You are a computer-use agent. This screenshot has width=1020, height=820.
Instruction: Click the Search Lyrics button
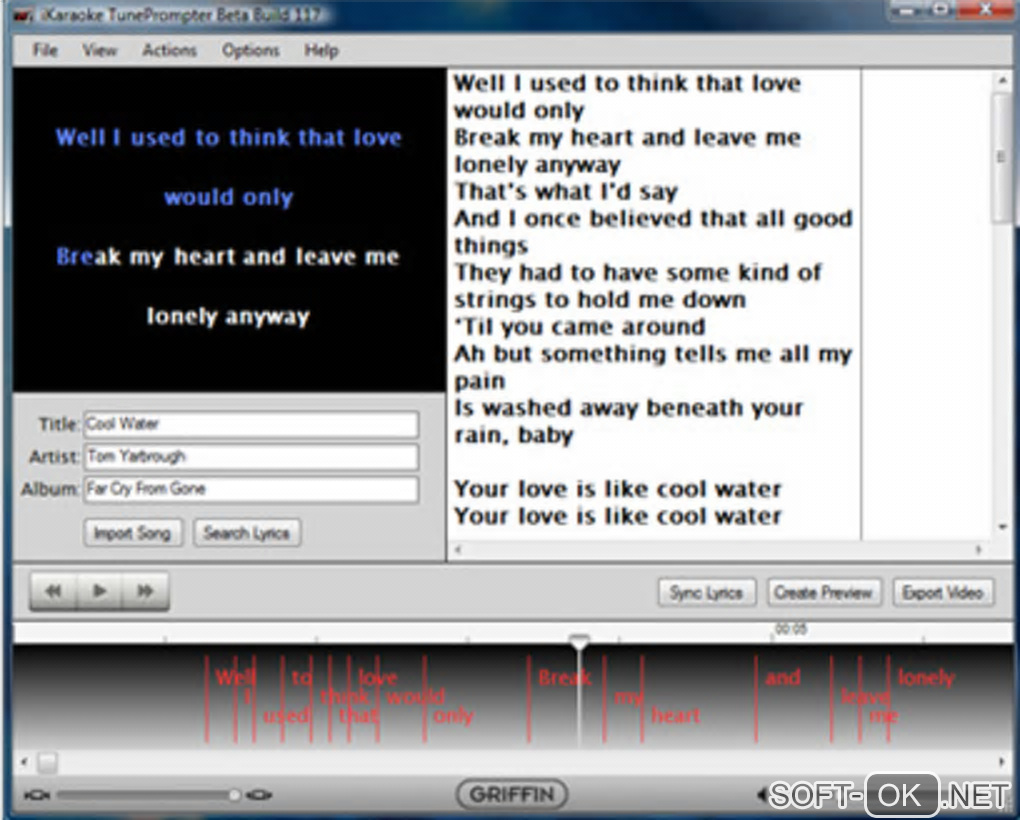247,533
